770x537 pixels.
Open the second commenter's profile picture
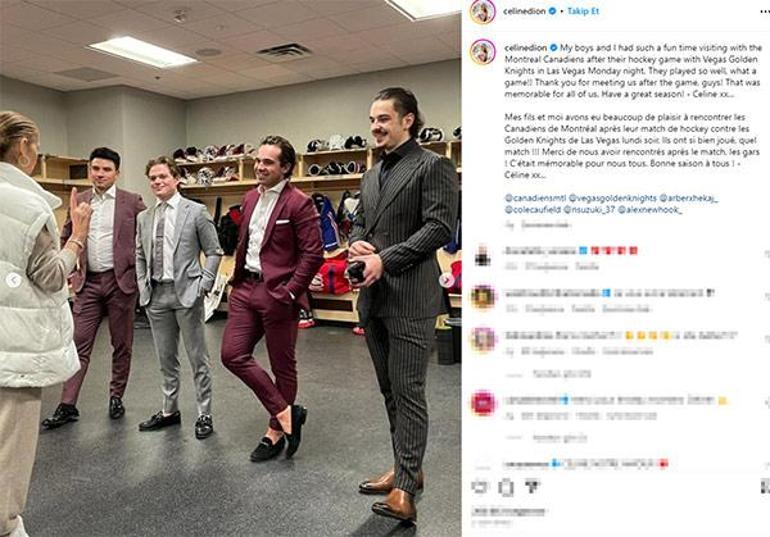click(x=483, y=297)
